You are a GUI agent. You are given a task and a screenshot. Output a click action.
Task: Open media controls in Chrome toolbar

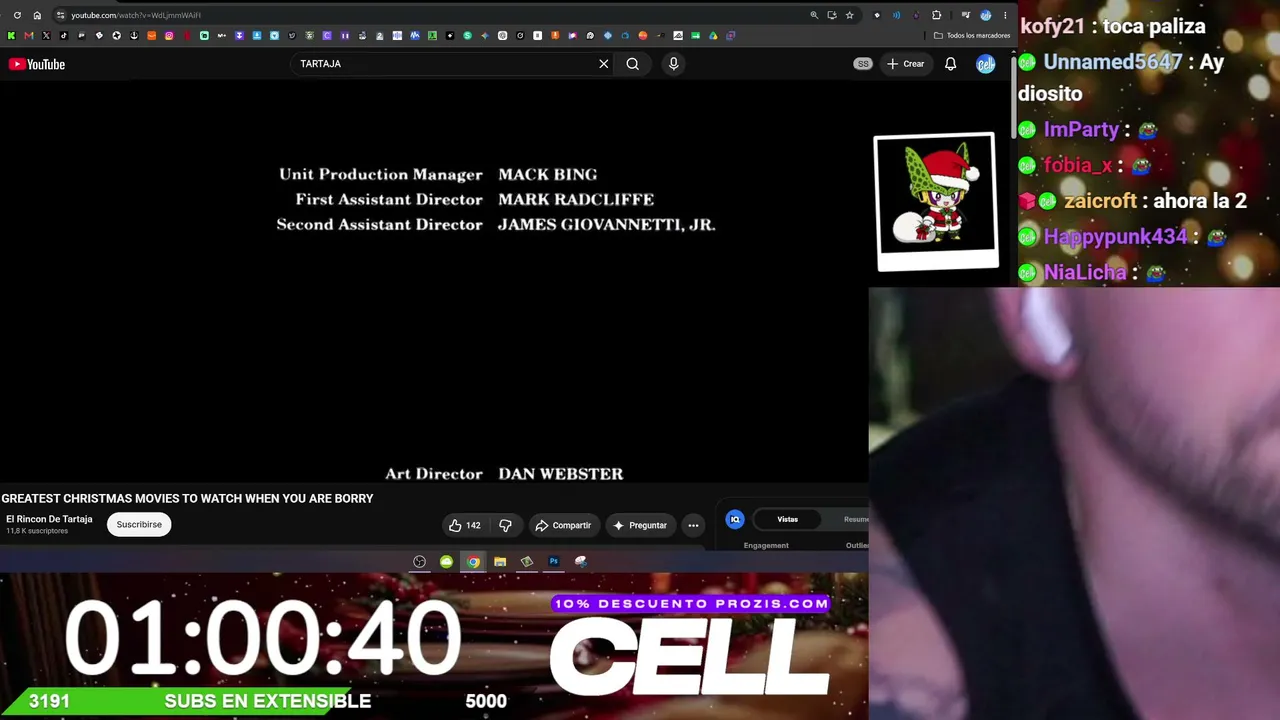click(965, 15)
